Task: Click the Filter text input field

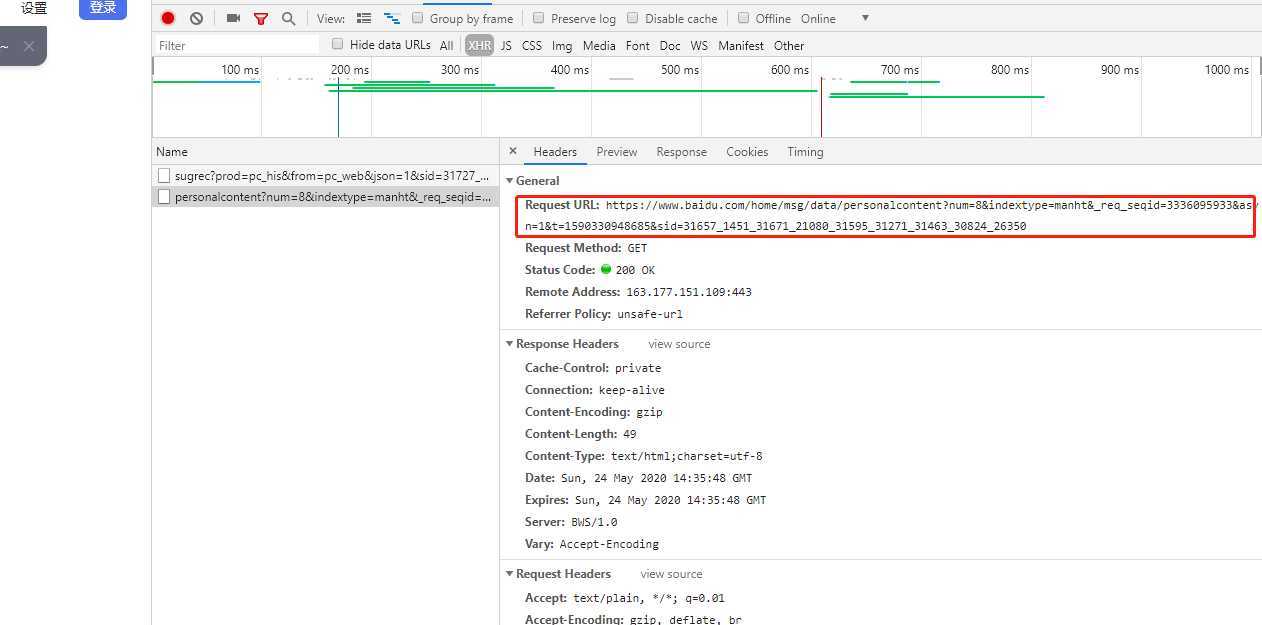Action: tap(237, 45)
